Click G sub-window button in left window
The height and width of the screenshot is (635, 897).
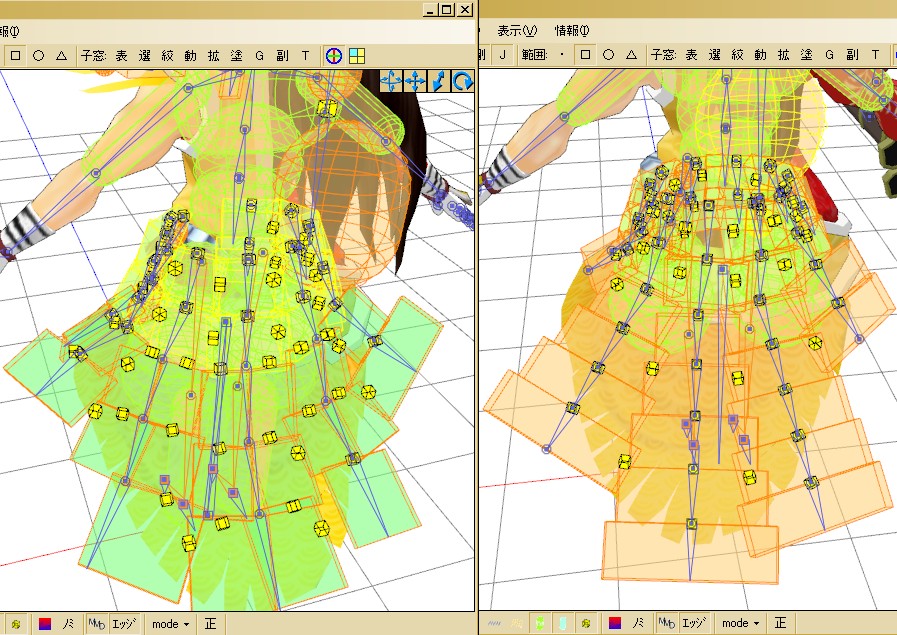[x=259, y=56]
